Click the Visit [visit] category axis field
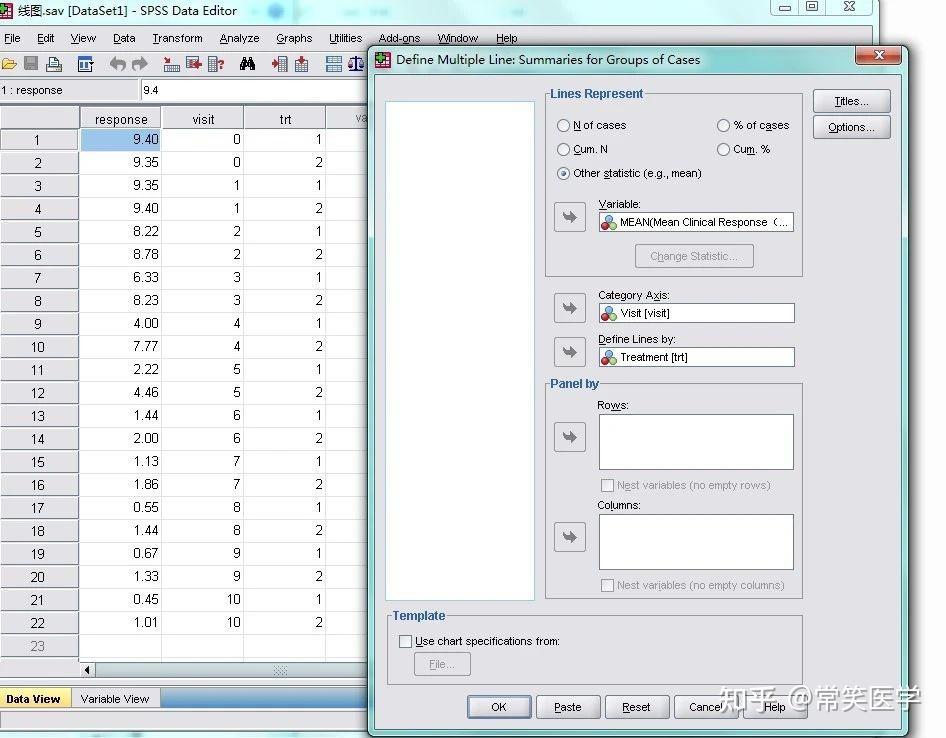946x738 pixels. coord(696,313)
